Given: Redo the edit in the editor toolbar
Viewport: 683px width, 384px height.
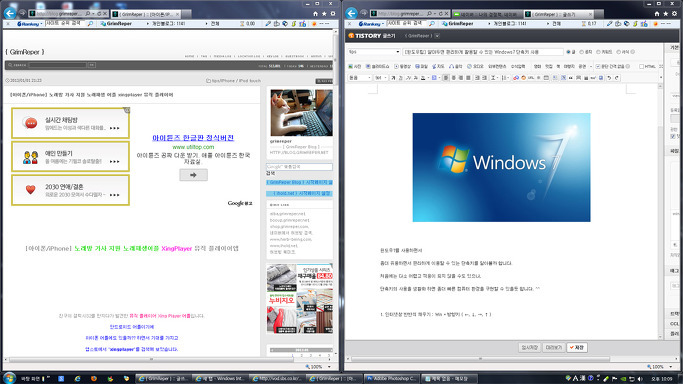Looking at the screenshot, I should (x=617, y=78).
